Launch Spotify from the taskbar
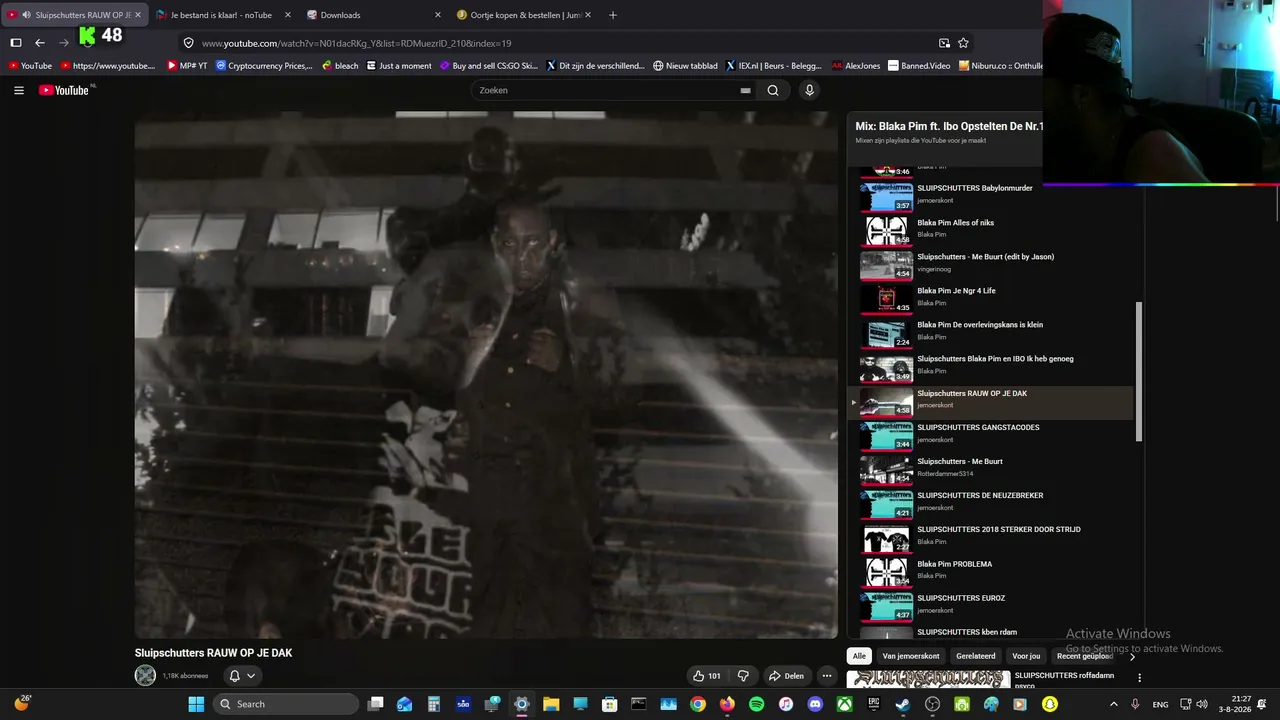Image resolution: width=1280 pixels, height=720 pixels. pyautogui.click(x=756, y=704)
